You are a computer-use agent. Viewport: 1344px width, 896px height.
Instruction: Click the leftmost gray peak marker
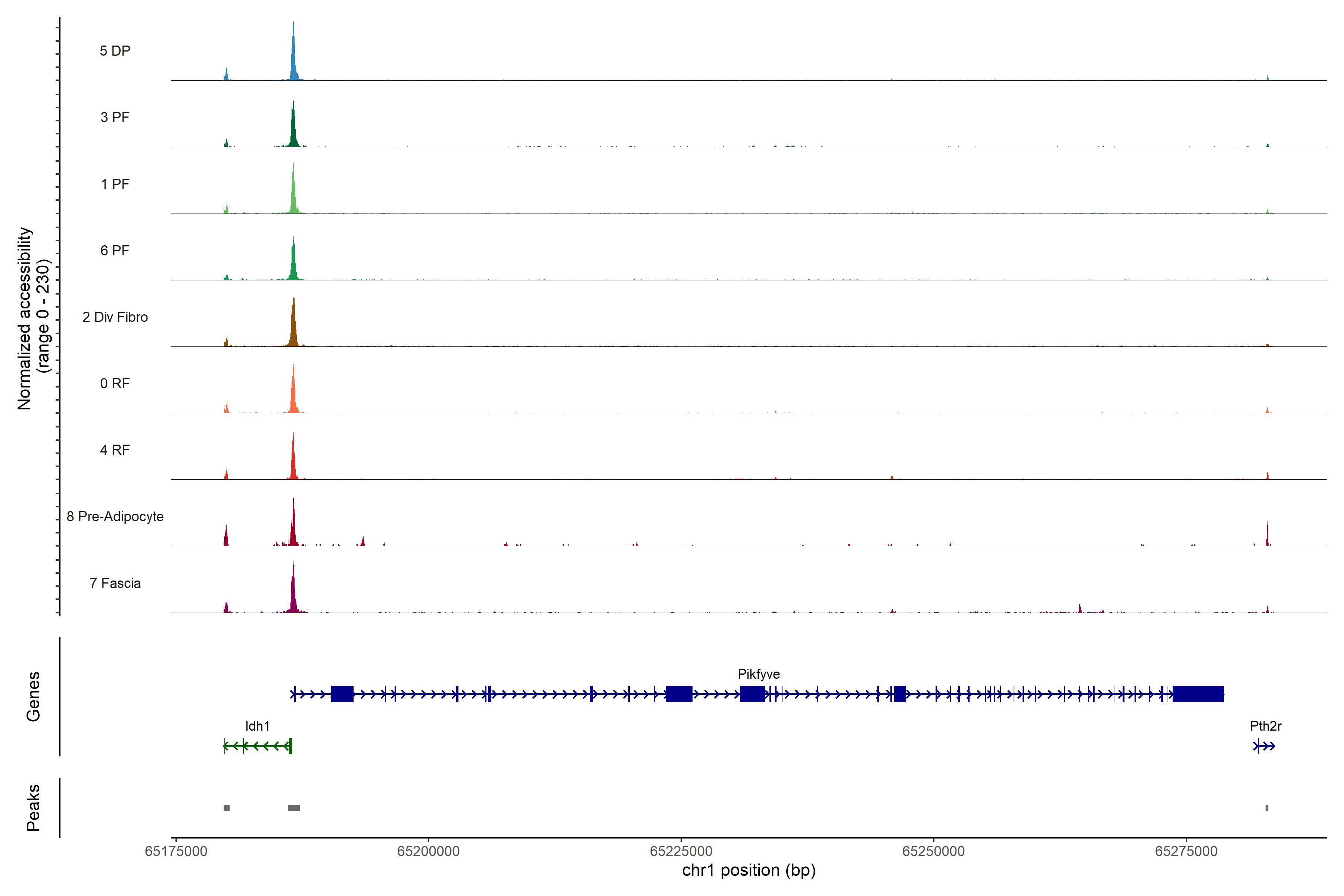coord(226,808)
